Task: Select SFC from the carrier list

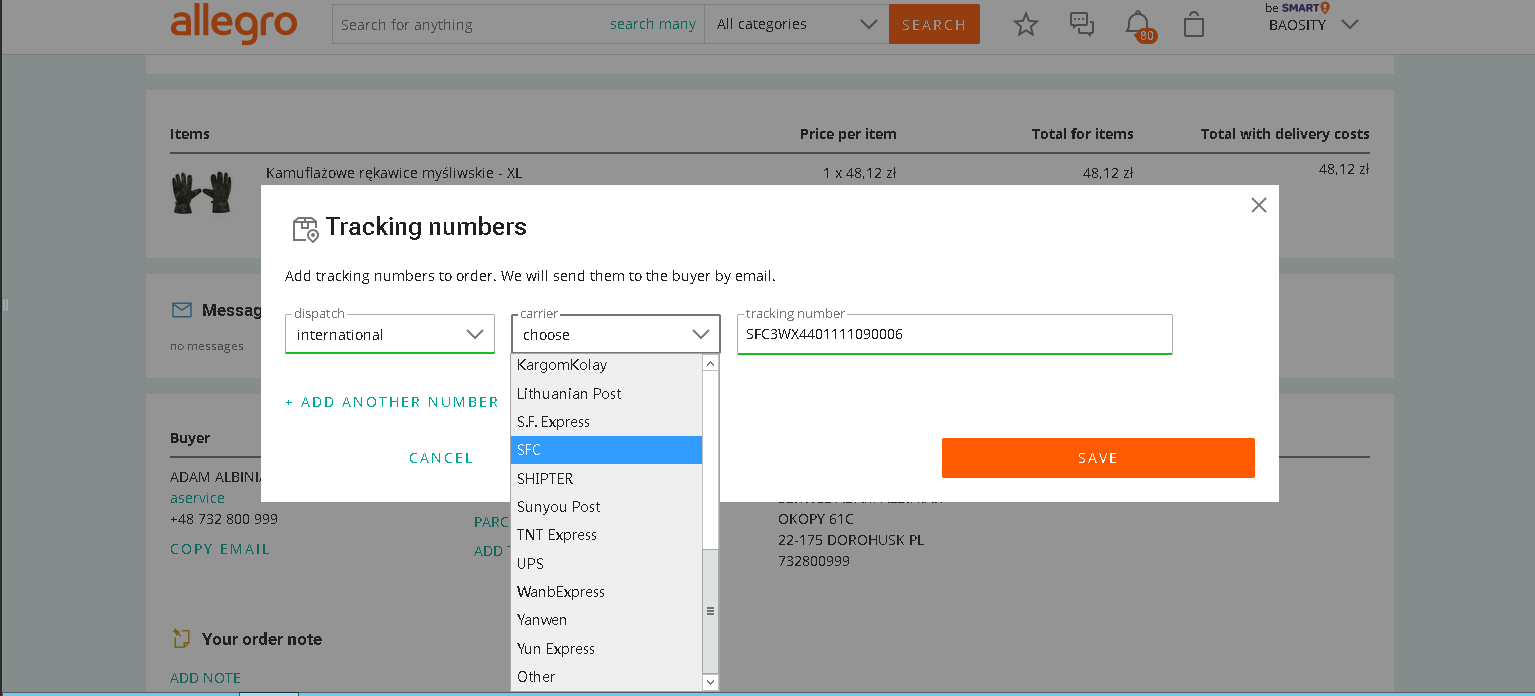Action: [606, 450]
